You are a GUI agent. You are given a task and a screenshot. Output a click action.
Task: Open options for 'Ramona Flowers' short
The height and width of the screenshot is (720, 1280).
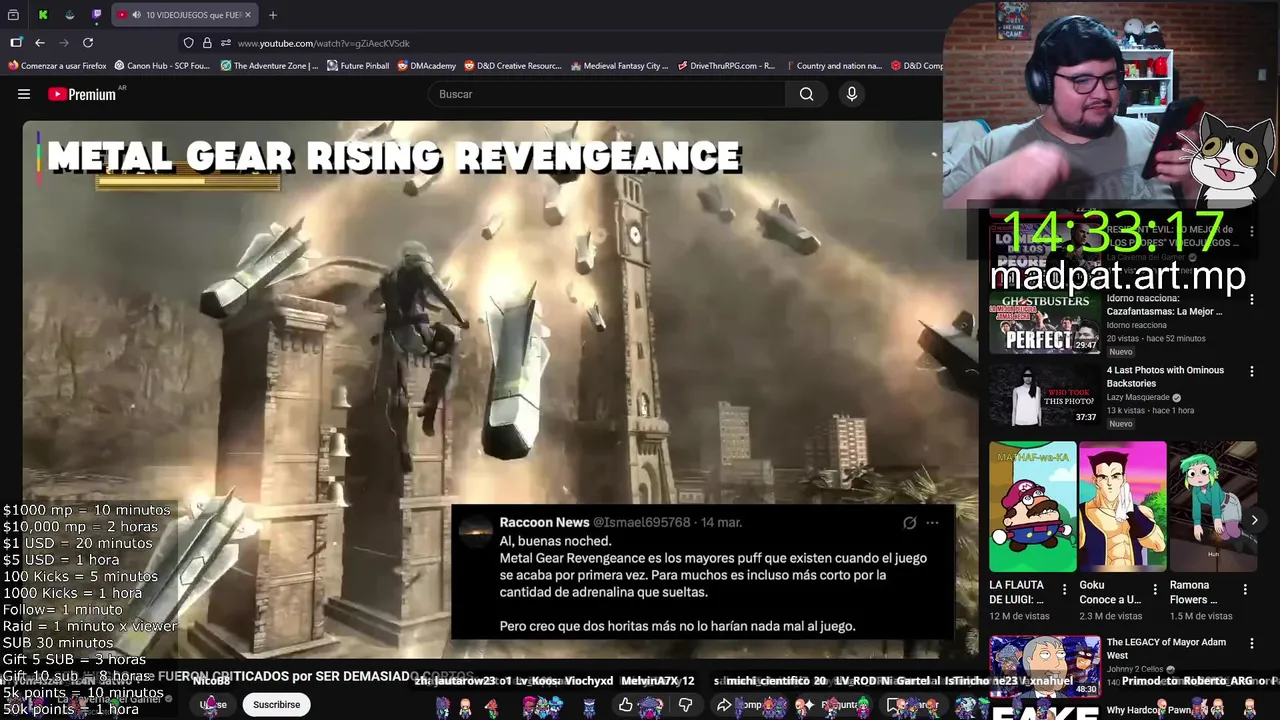point(1245,590)
